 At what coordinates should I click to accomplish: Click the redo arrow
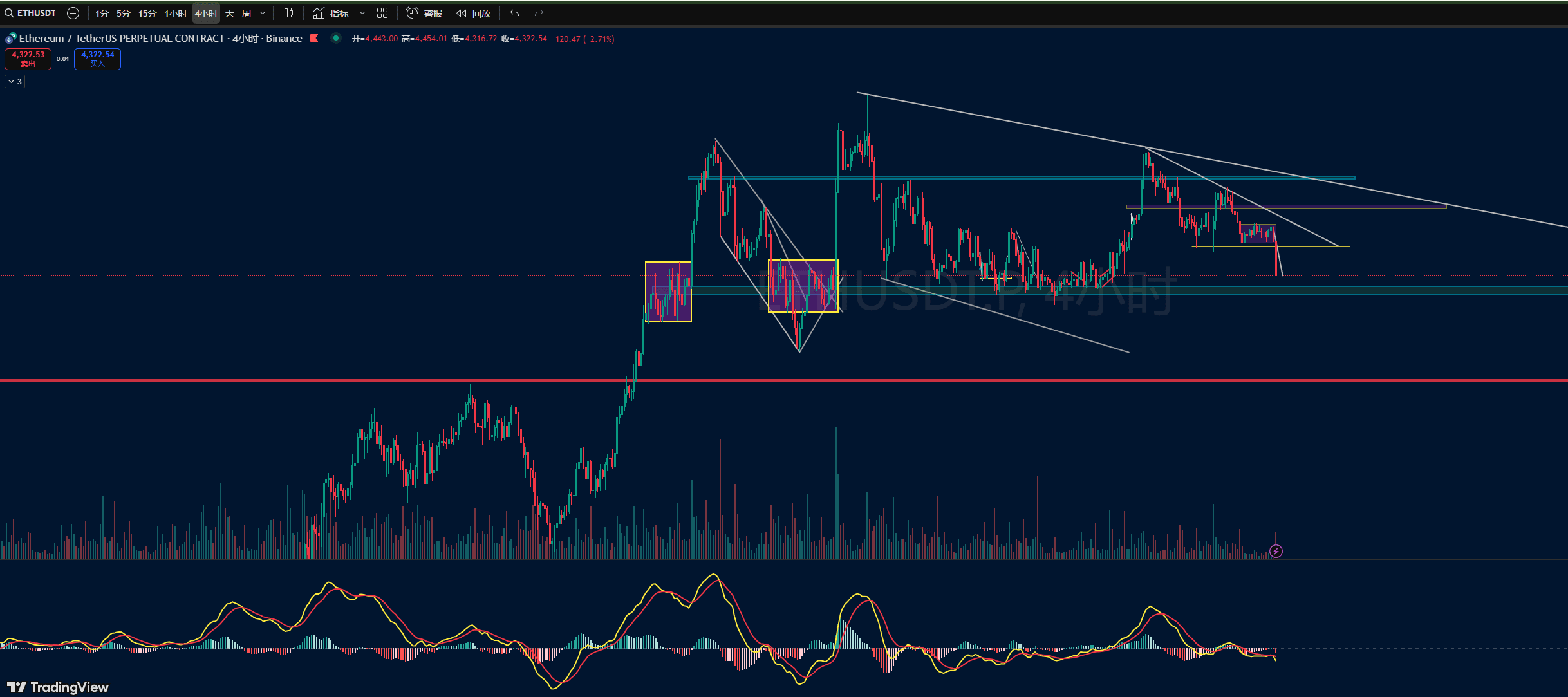539,13
